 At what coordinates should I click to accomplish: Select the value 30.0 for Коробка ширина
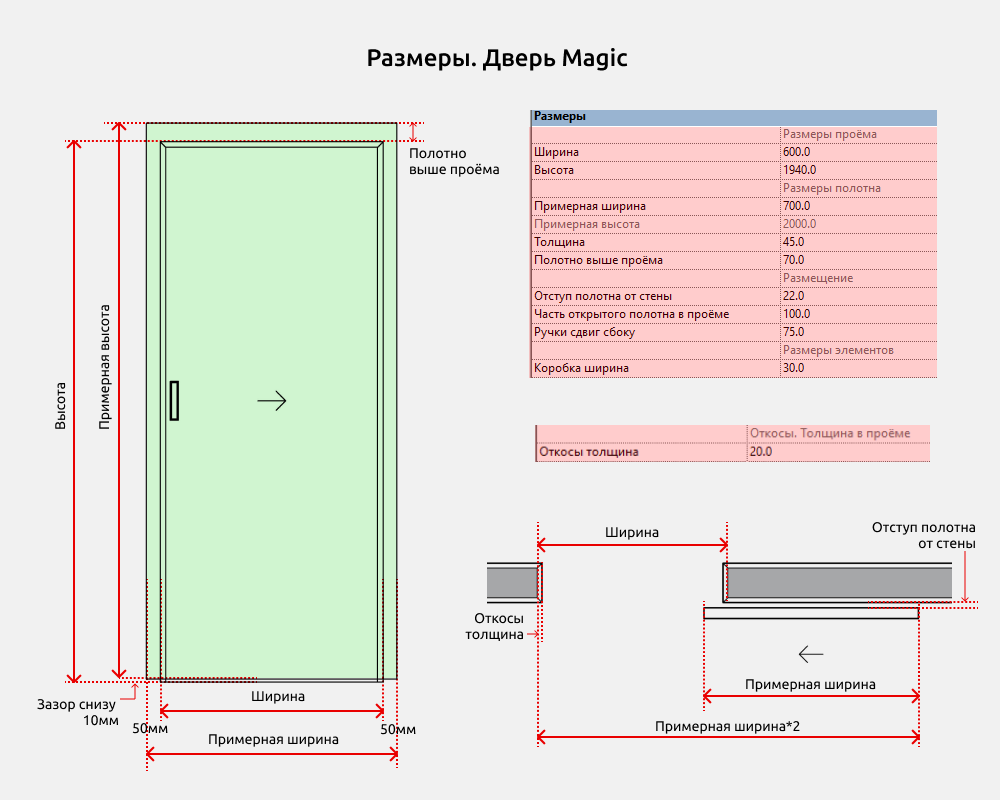793,368
